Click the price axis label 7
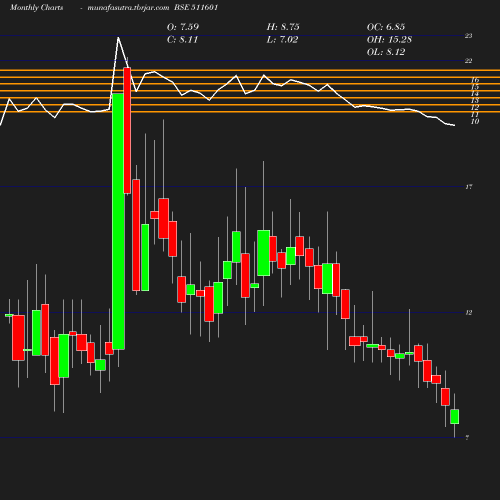 467,438
